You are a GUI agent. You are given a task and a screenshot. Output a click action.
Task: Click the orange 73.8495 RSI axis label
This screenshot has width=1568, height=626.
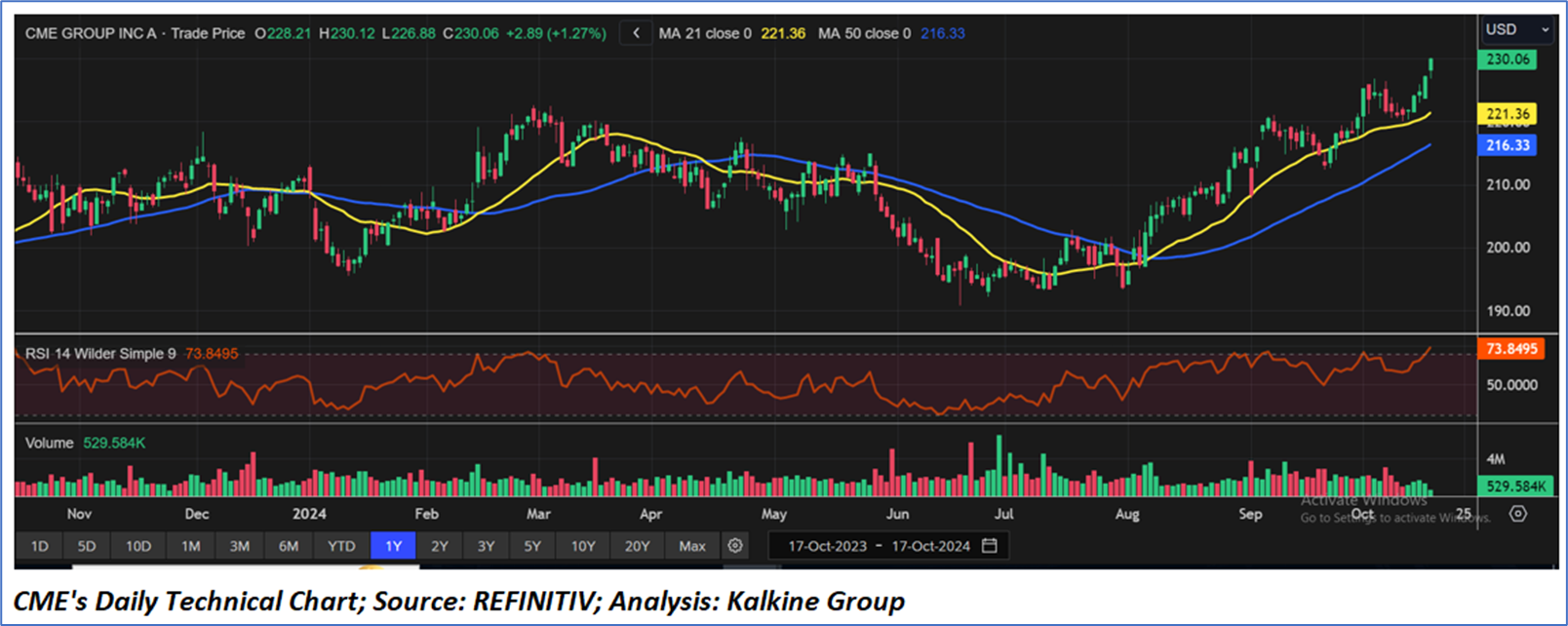[1511, 348]
